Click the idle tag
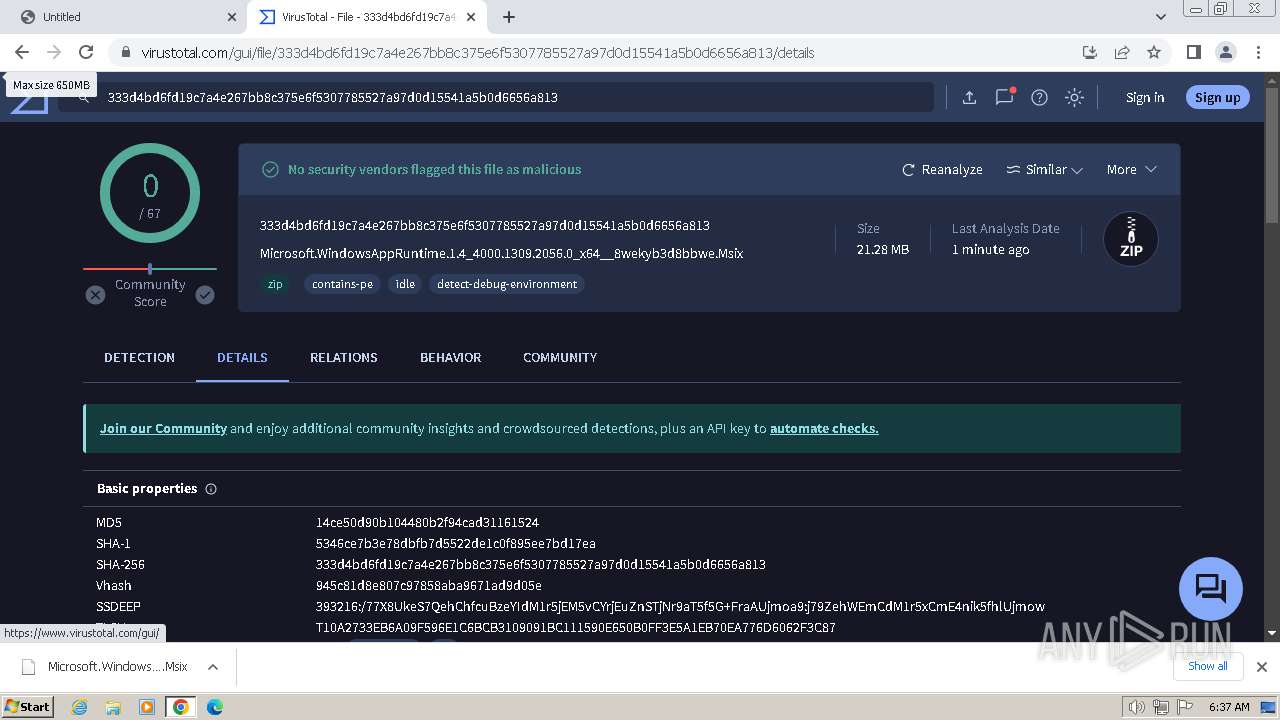This screenshot has height=720, width=1280. click(x=405, y=284)
